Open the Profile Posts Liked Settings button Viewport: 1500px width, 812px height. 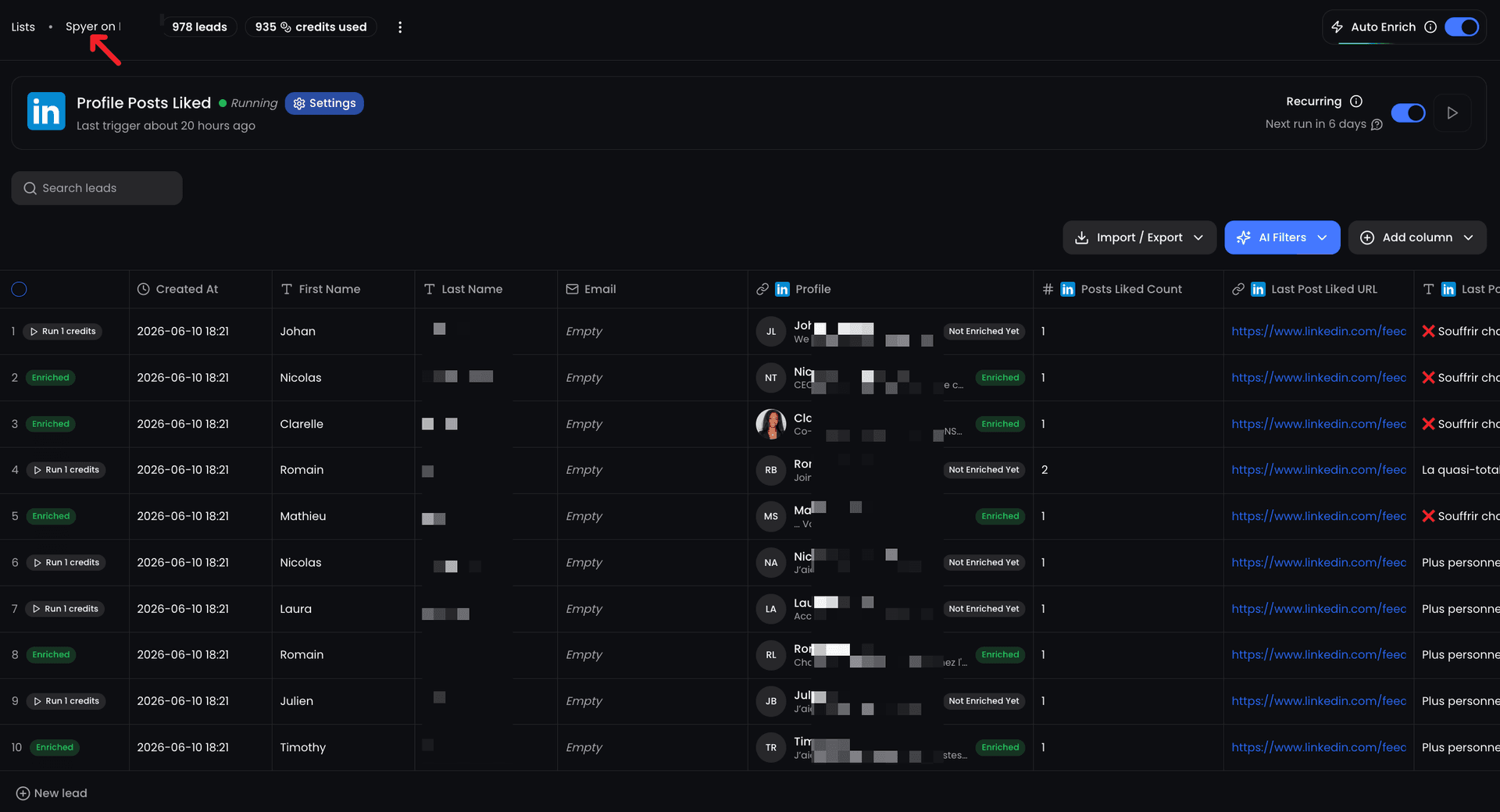[x=324, y=103]
